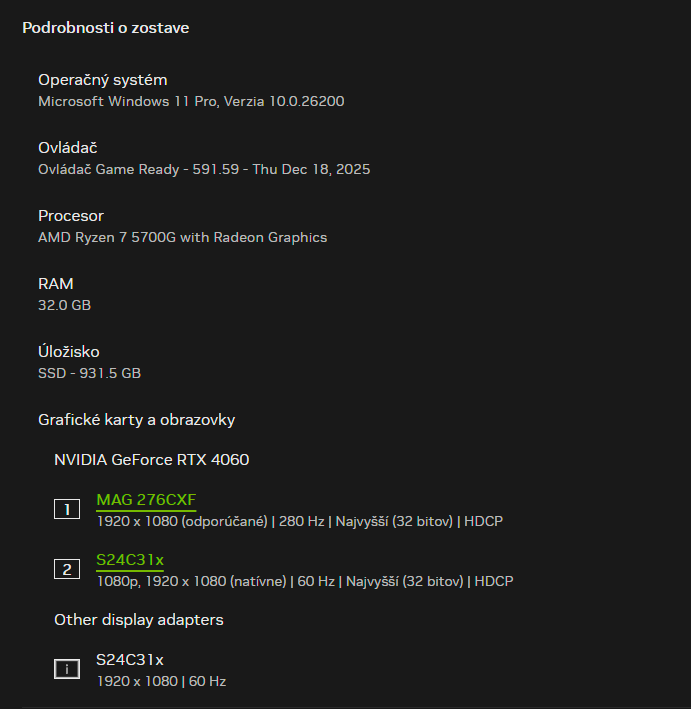Select the NVIDIA GeForce RTX 4060 entry
The image size is (691, 709).
pos(151,460)
